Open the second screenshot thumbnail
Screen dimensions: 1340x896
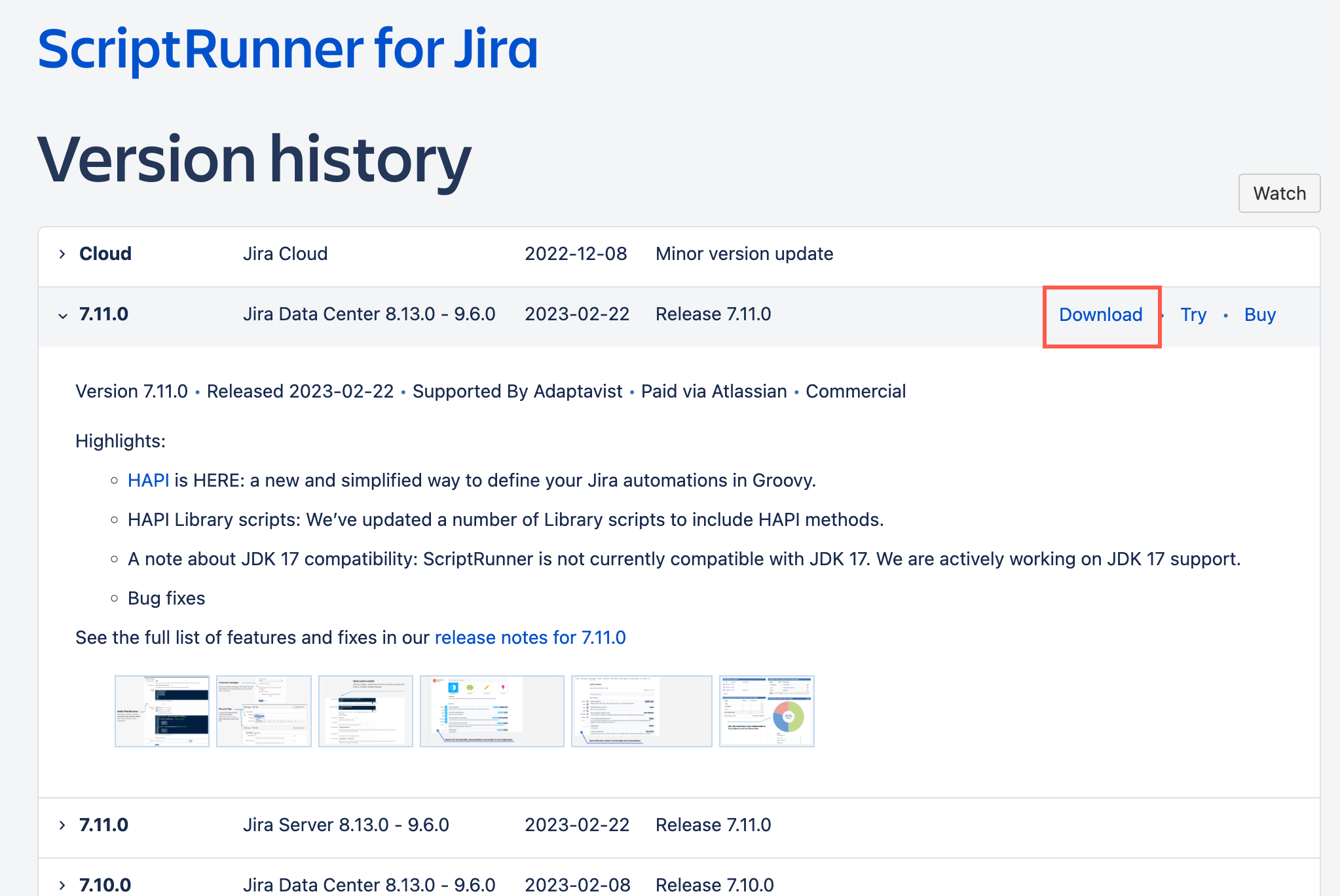click(263, 711)
